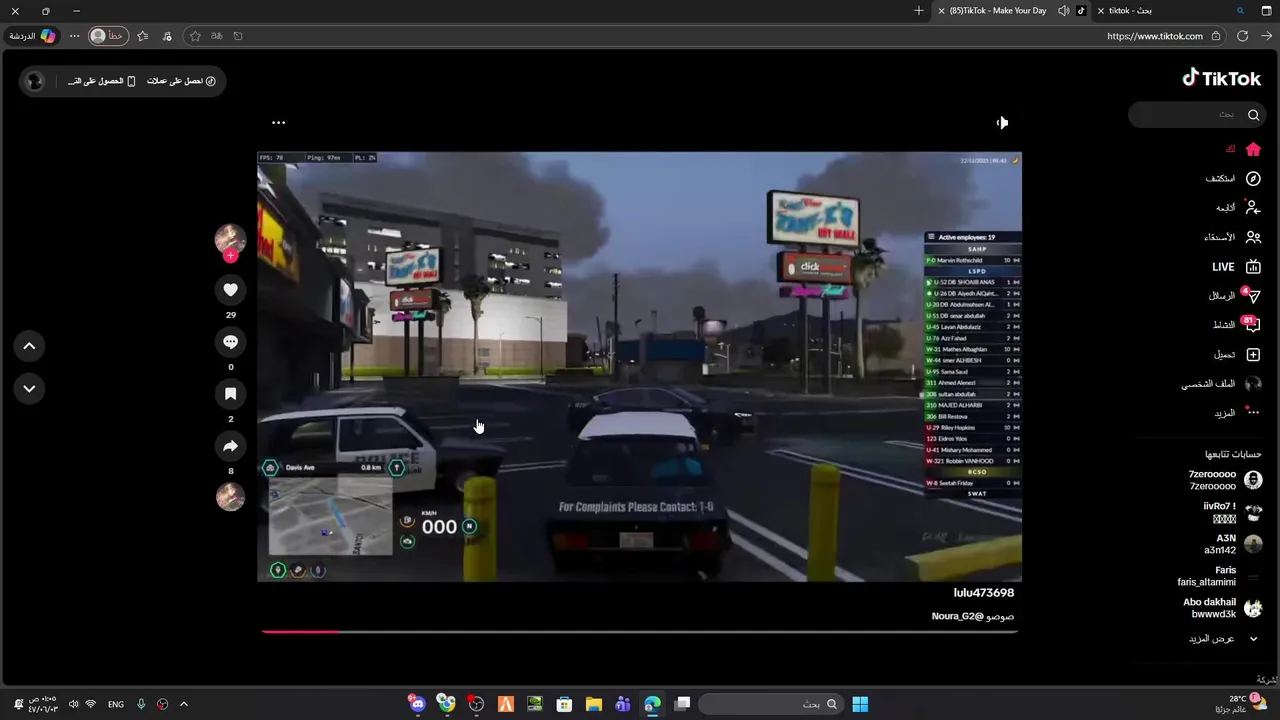Open the lulu473698 username link
The height and width of the screenshot is (720, 1280).
tap(983, 593)
